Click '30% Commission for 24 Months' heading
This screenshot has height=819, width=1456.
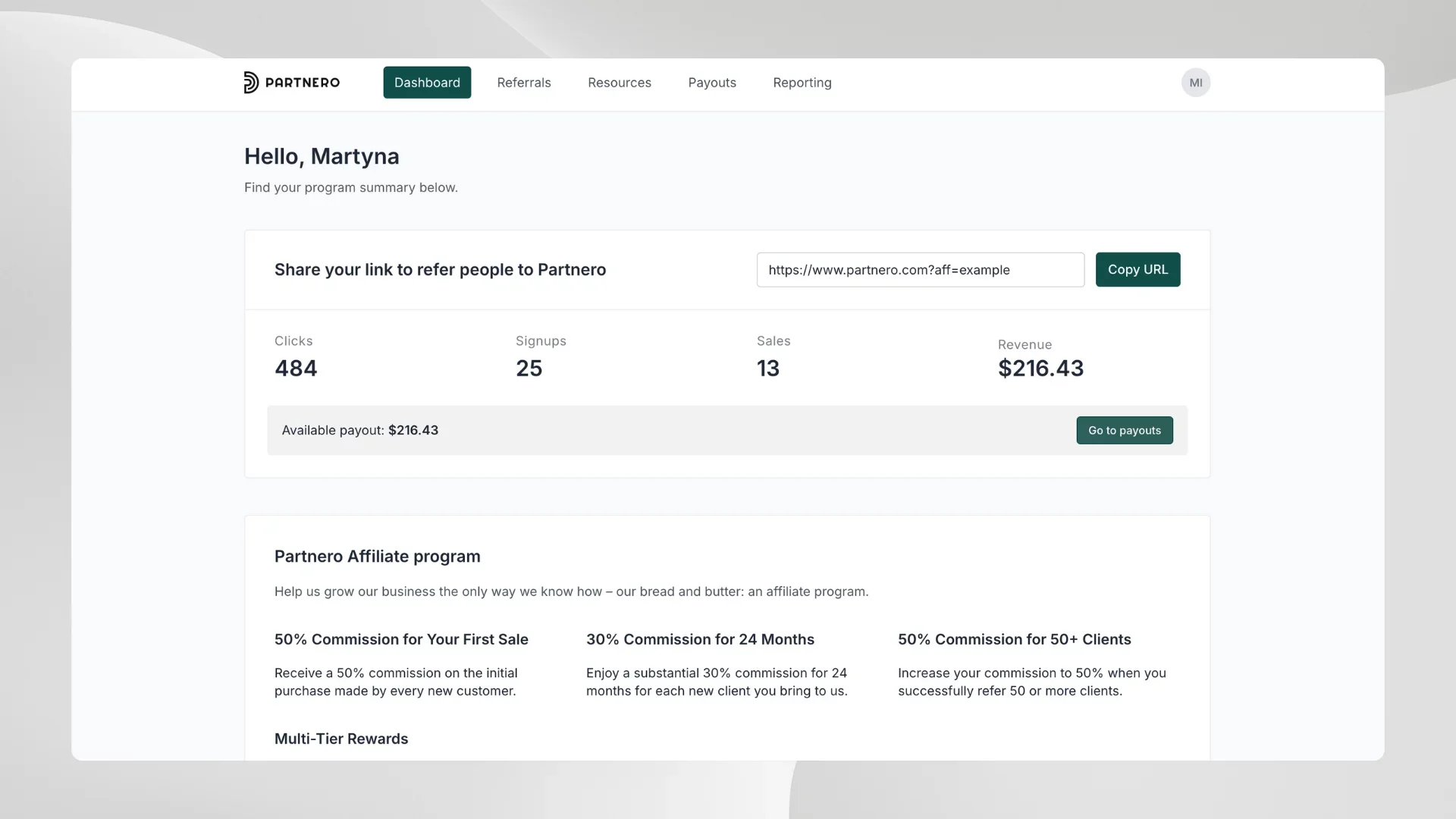tap(700, 639)
